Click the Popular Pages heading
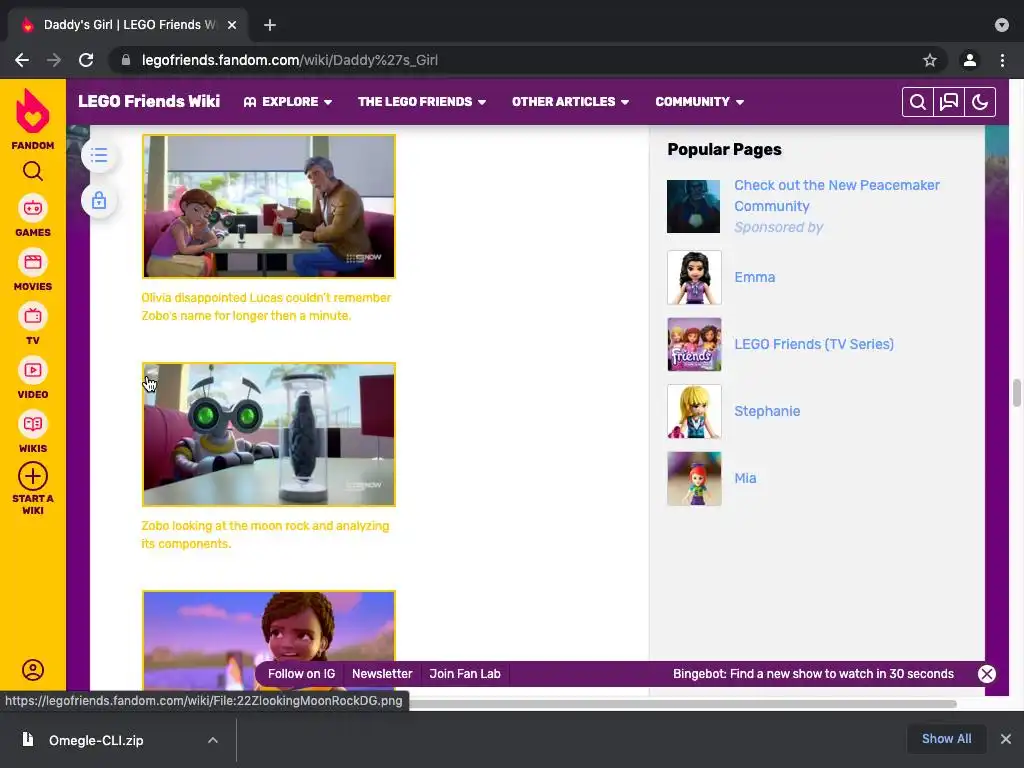 pyautogui.click(x=724, y=150)
